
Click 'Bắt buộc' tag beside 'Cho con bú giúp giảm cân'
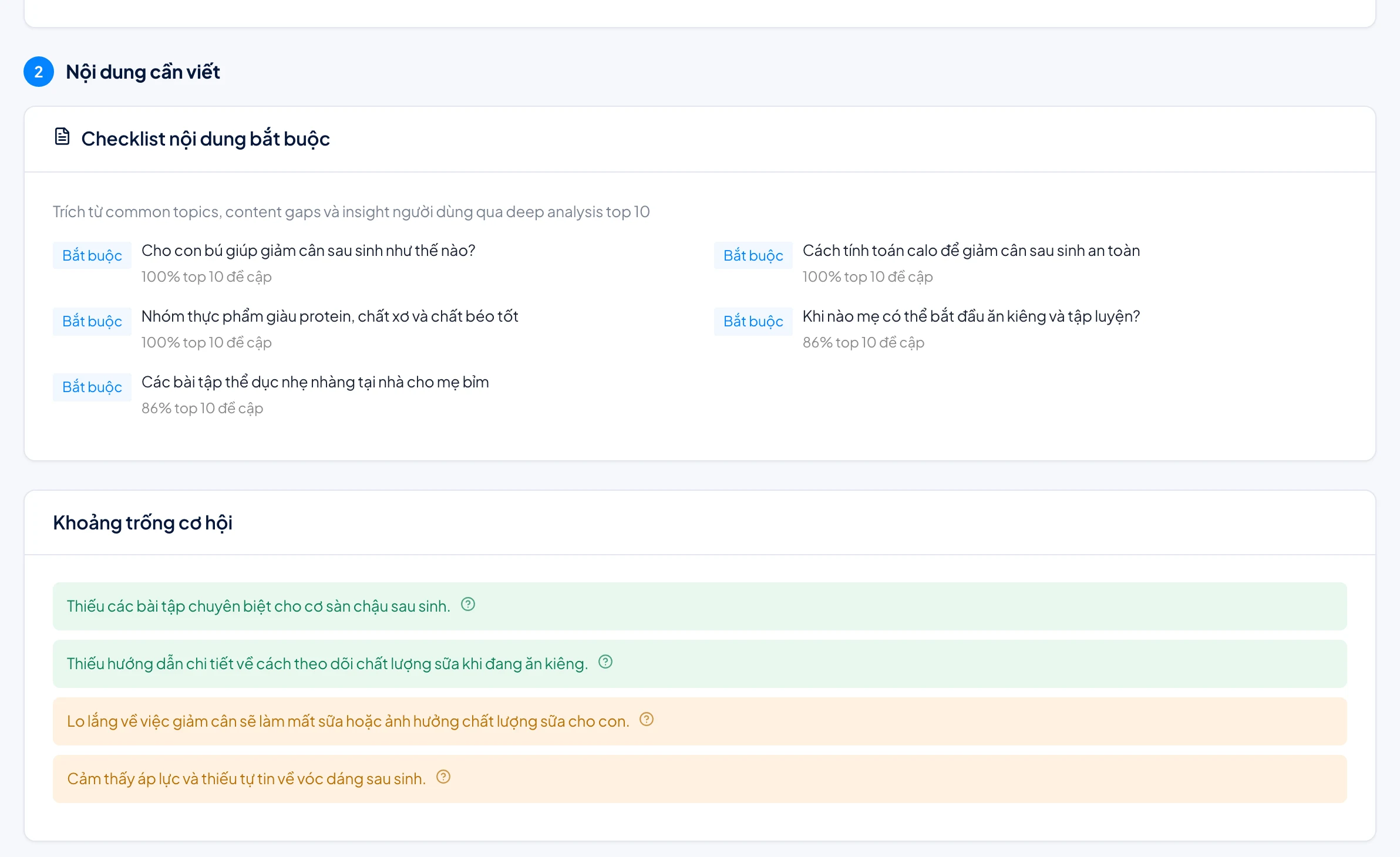click(x=92, y=255)
